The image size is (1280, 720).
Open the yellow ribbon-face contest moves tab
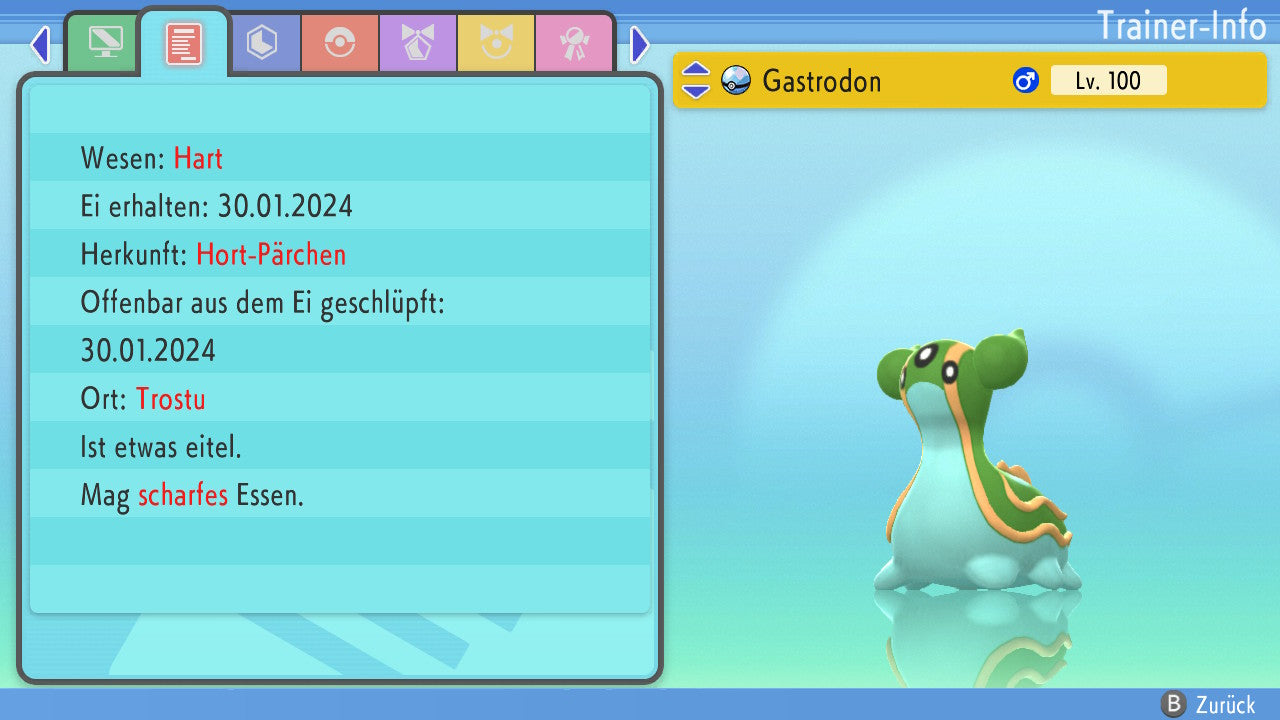496,43
